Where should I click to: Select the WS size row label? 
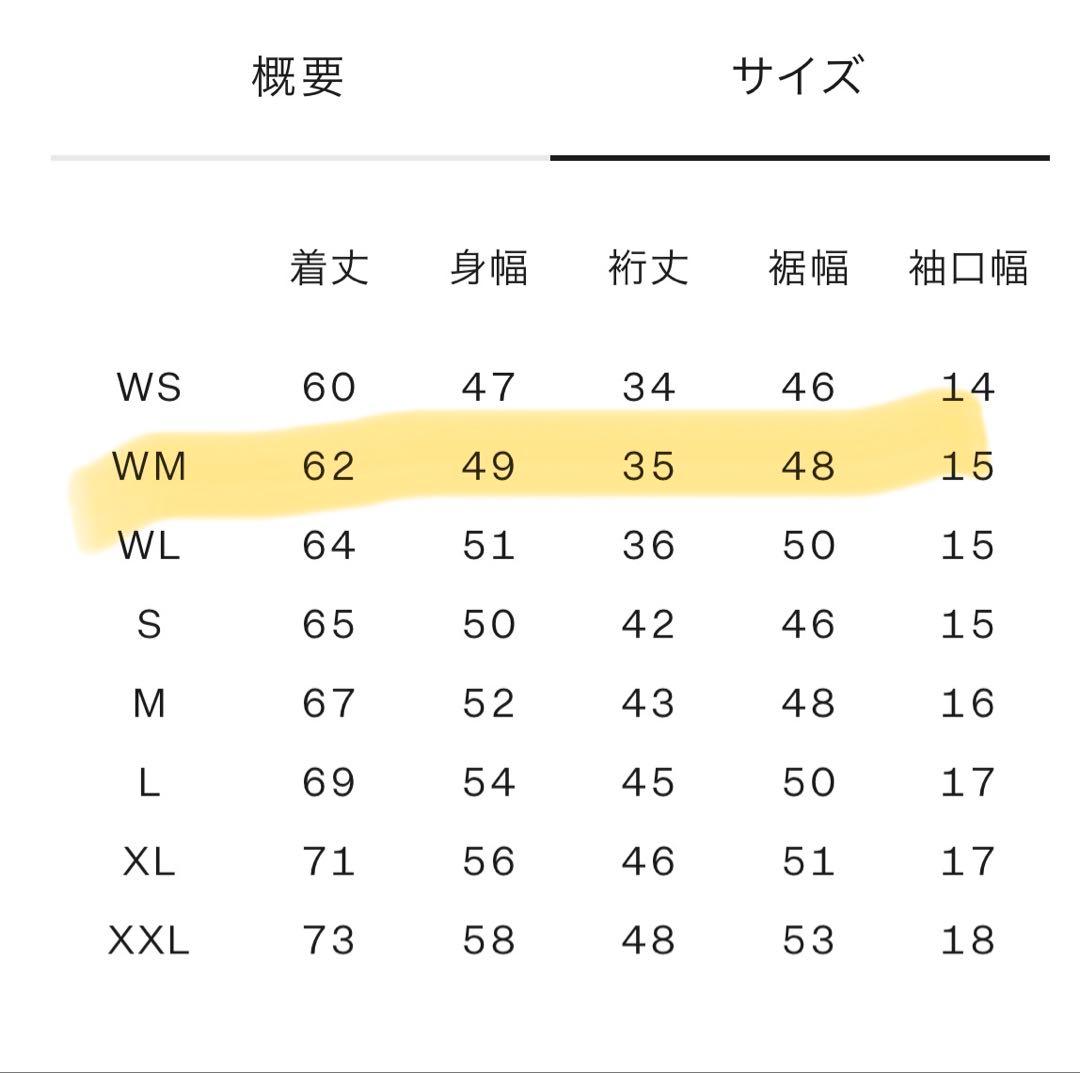[x=149, y=387]
